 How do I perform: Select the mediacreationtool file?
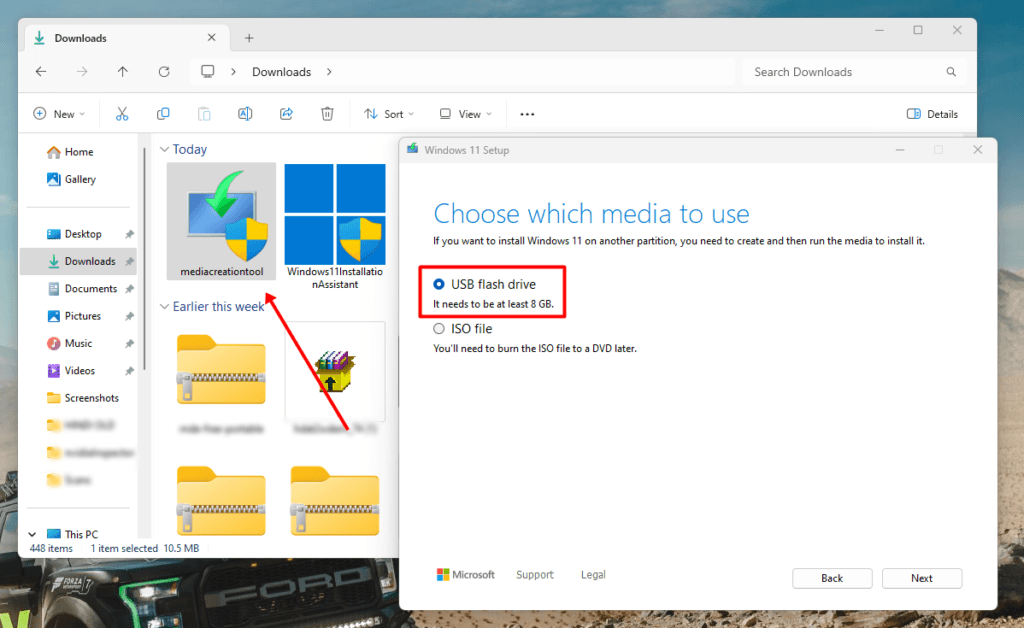coord(221,222)
